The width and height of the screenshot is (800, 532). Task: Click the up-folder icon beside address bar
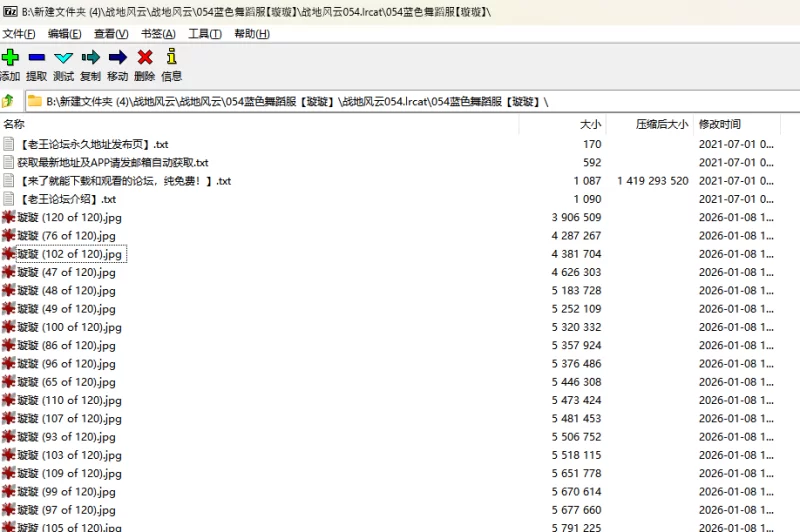[9, 101]
